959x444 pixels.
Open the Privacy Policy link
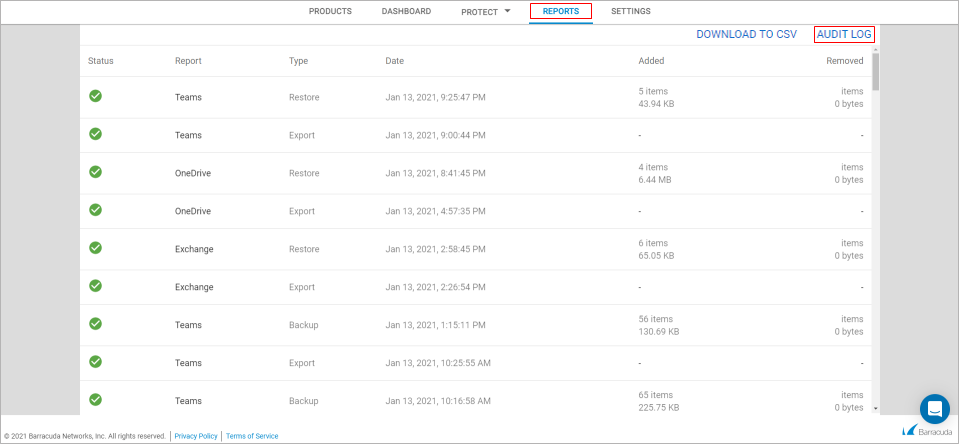tap(196, 436)
